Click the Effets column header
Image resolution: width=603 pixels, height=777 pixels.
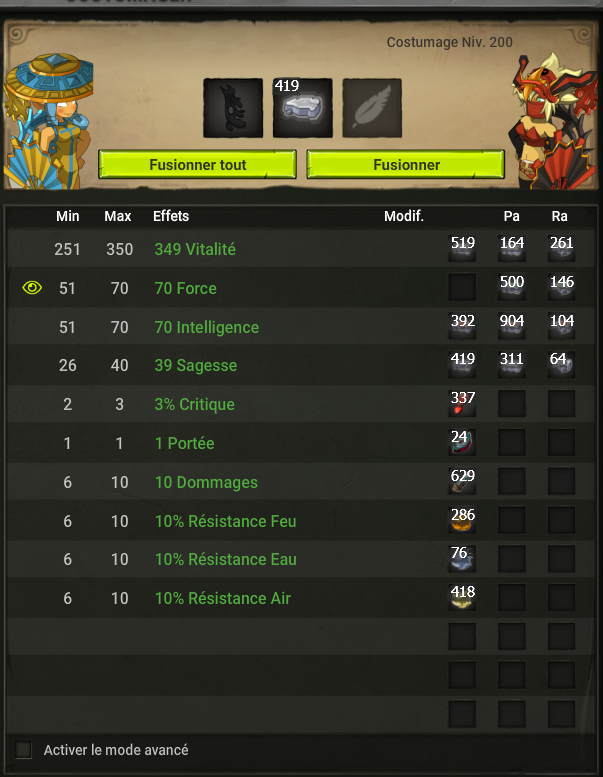tap(171, 216)
